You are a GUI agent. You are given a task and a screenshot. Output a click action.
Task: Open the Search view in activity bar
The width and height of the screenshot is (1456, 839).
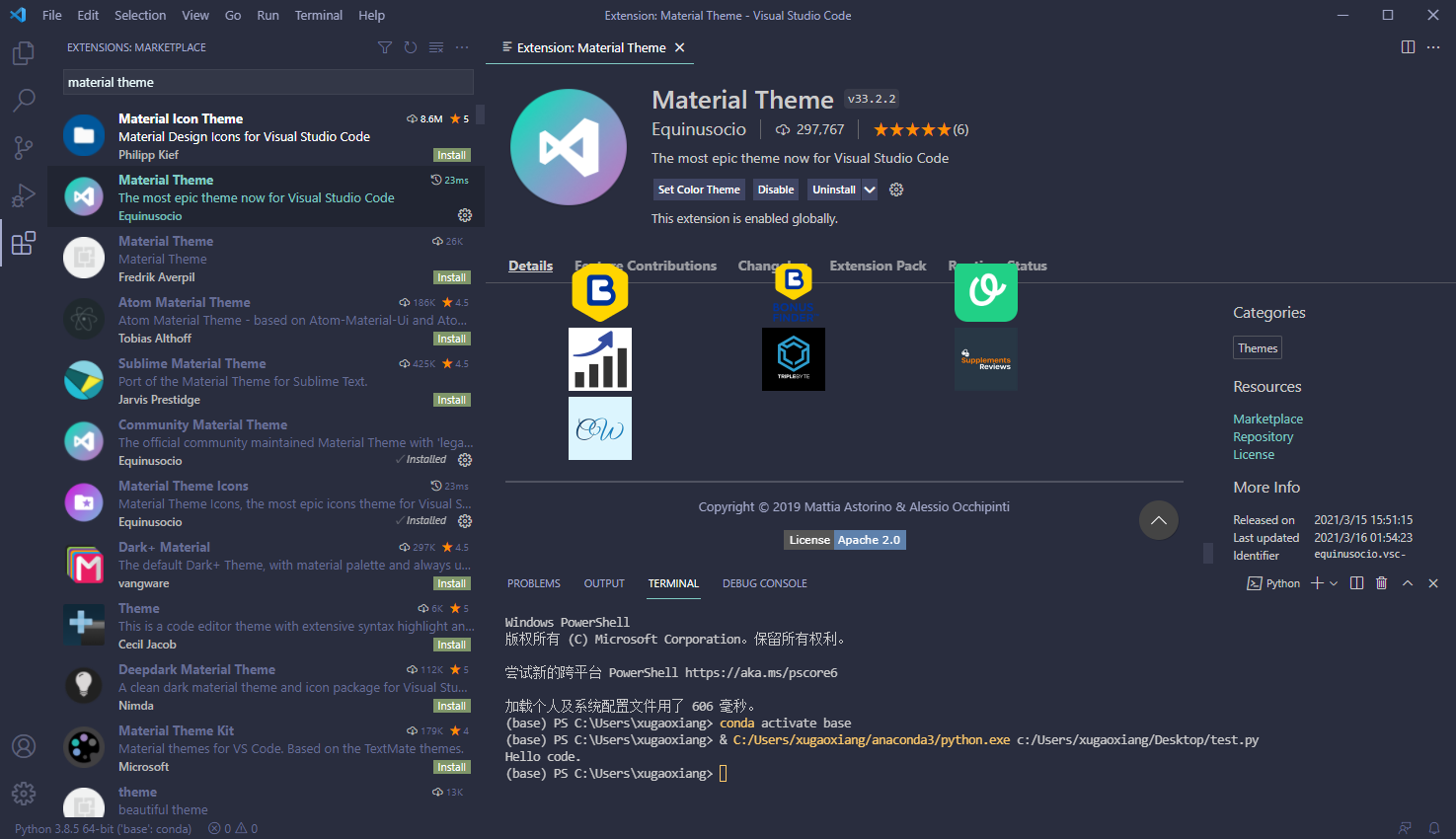pos(24,100)
